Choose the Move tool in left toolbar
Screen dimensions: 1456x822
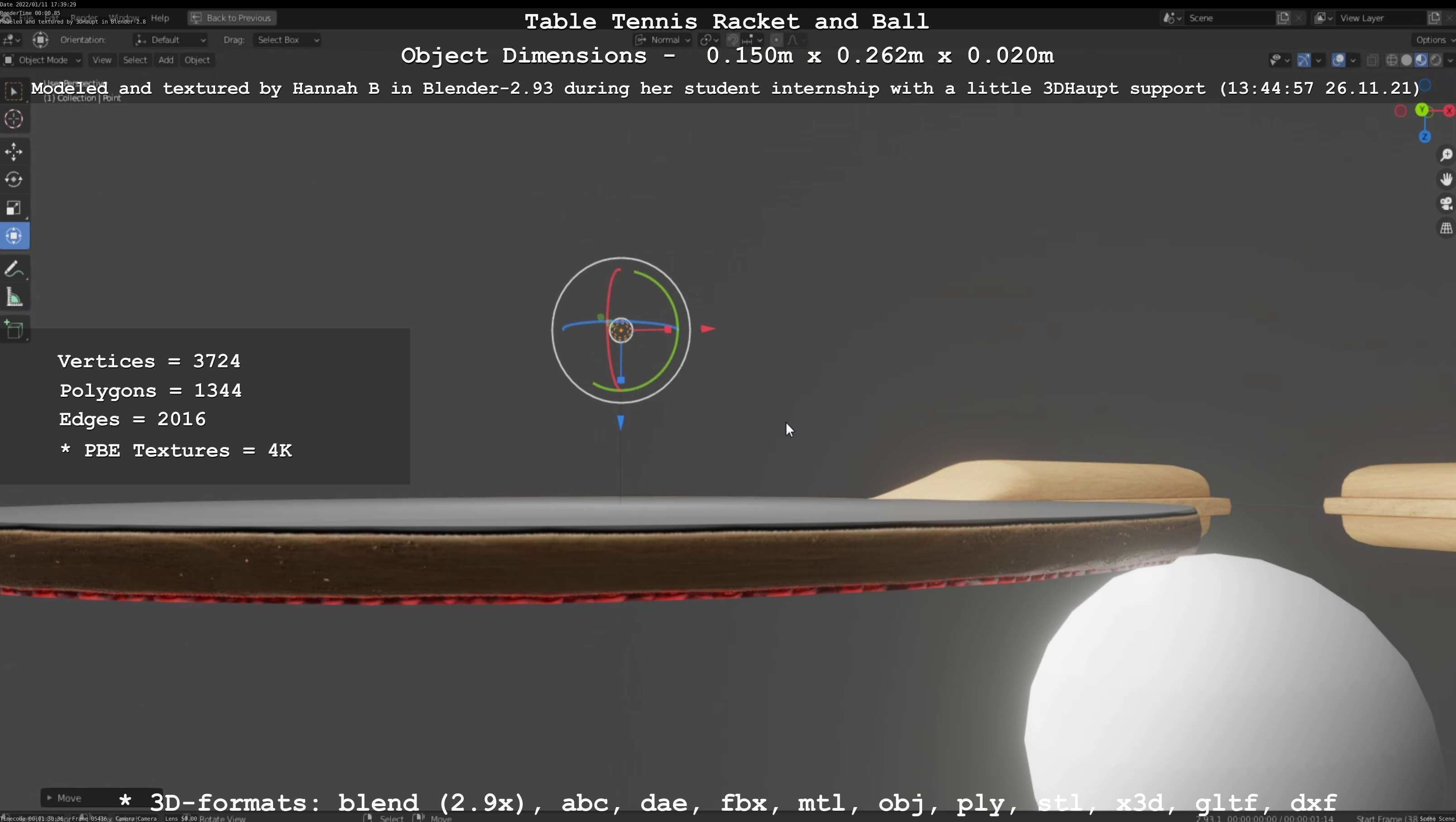[14, 152]
